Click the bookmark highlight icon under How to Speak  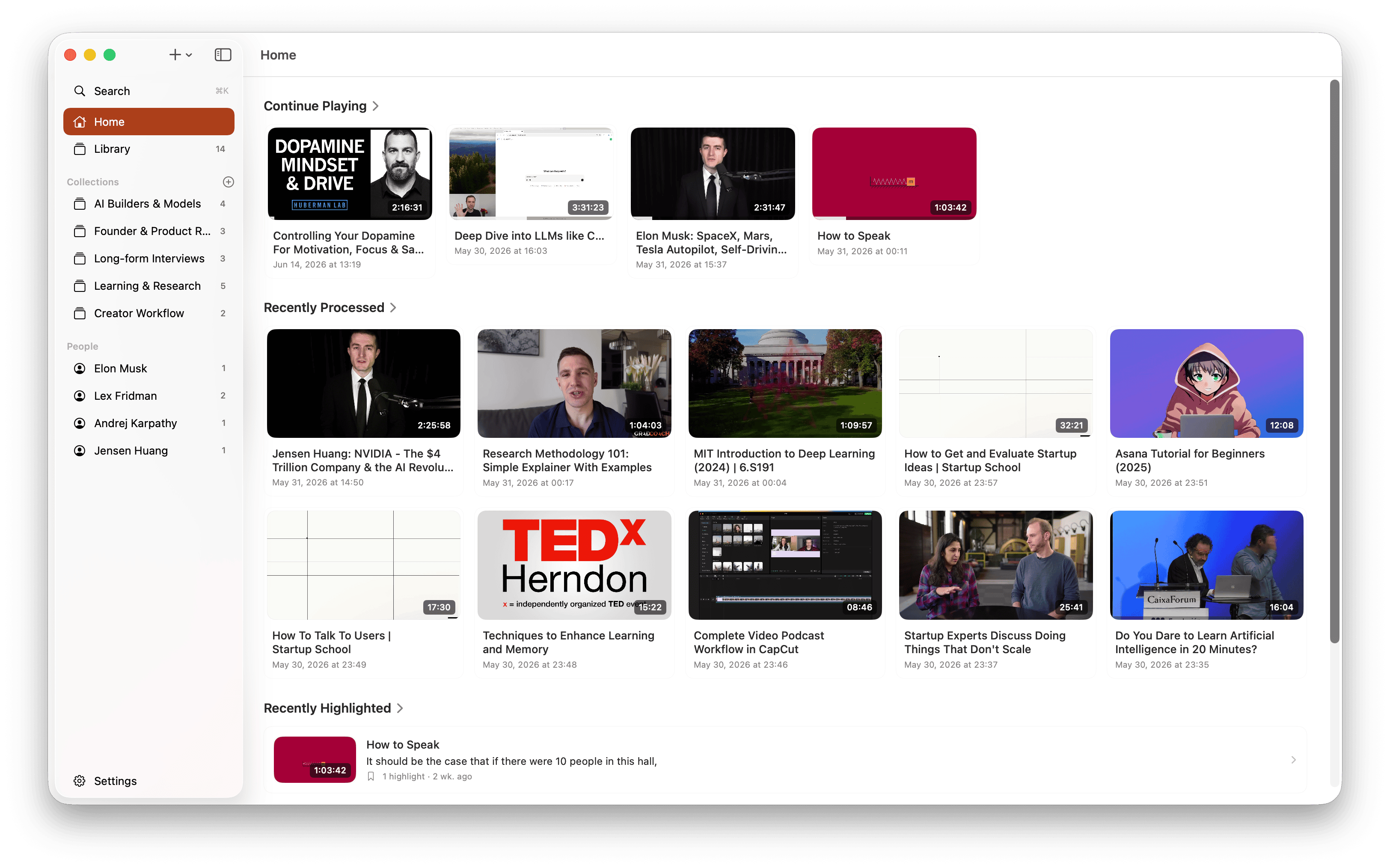371,776
